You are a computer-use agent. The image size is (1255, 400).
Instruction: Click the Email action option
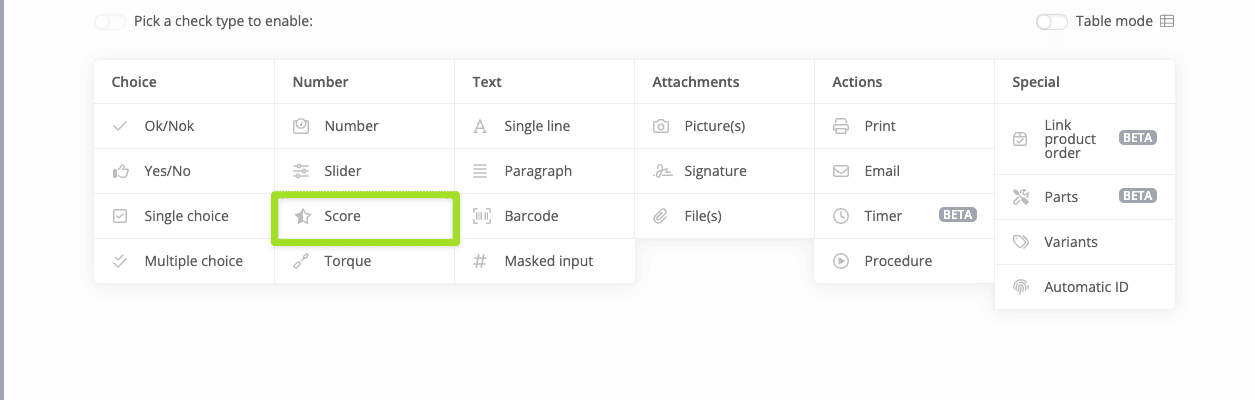tap(882, 171)
